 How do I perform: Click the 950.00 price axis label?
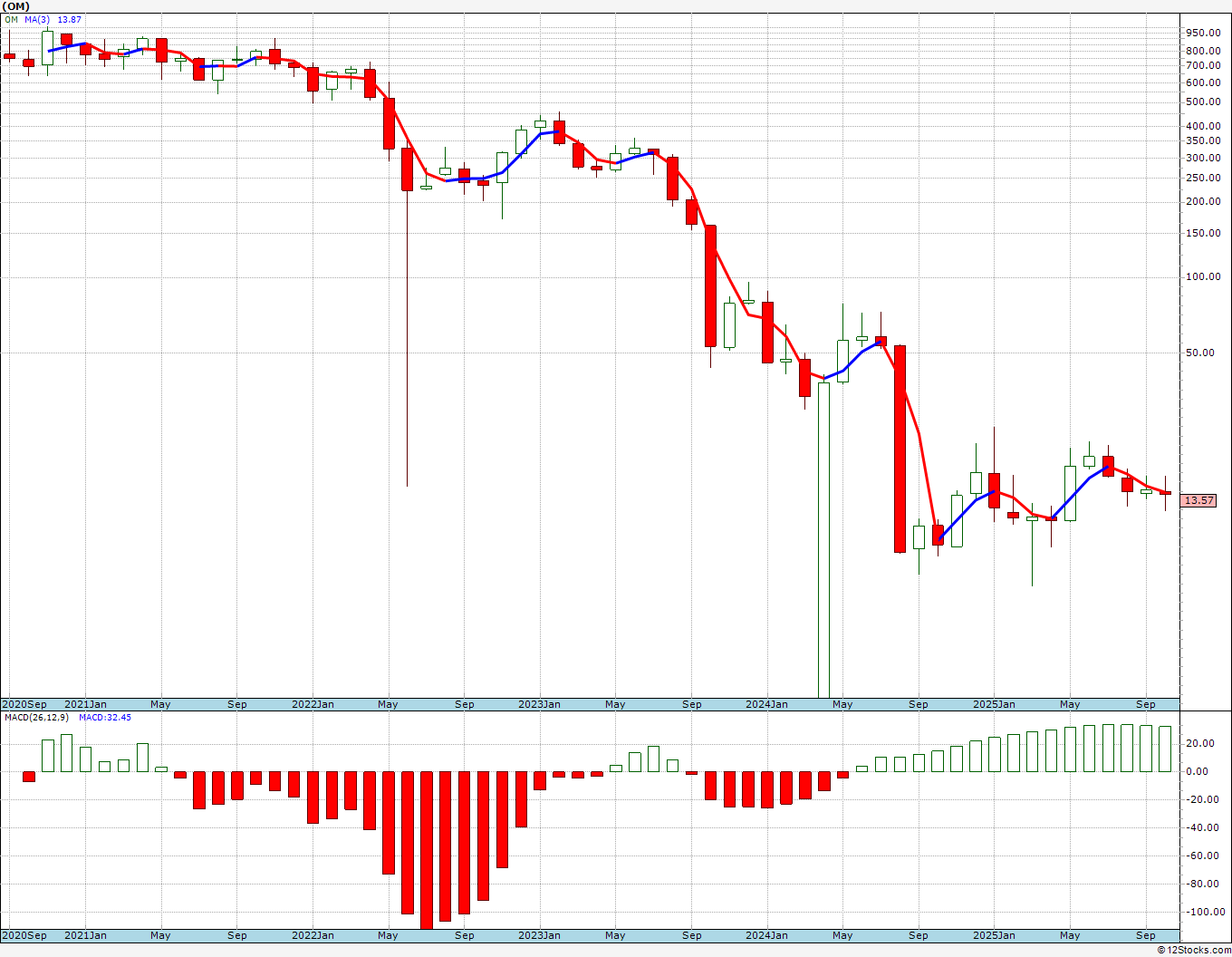click(1203, 33)
